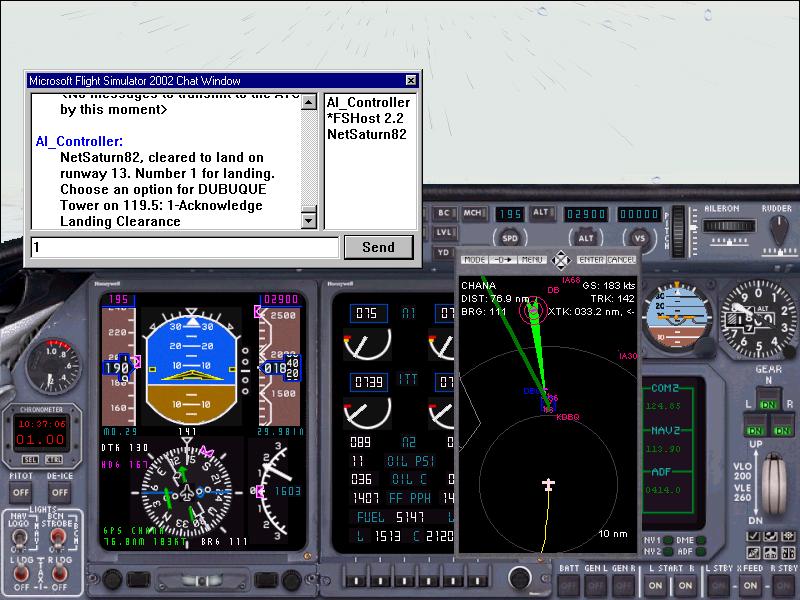Open the GPS MENU
This screenshot has height=600, width=800.
(x=531, y=260)
